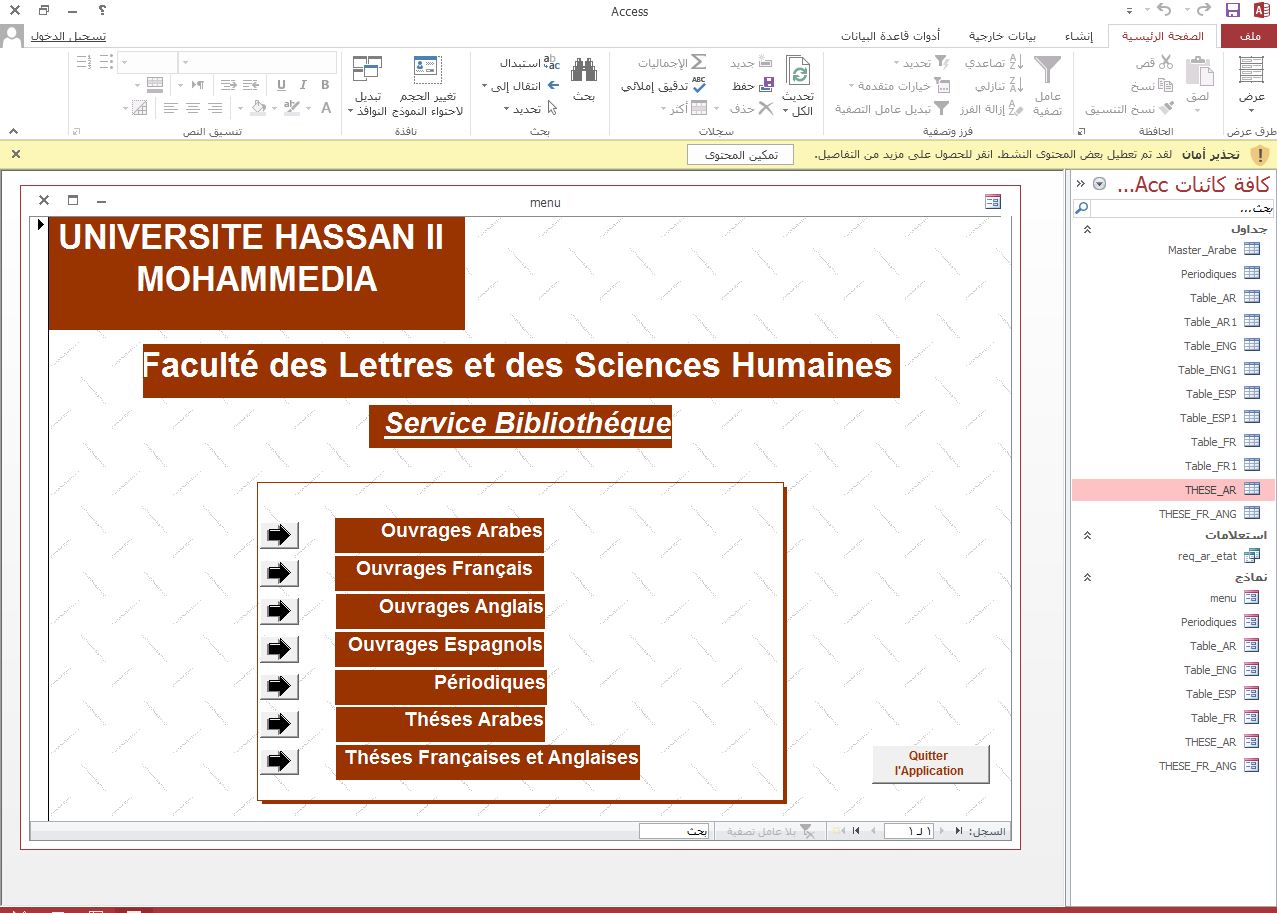Click arrow beside Théses Françaises et Anglaises
Screen dimensions: 1277x913
pos(279,761)
